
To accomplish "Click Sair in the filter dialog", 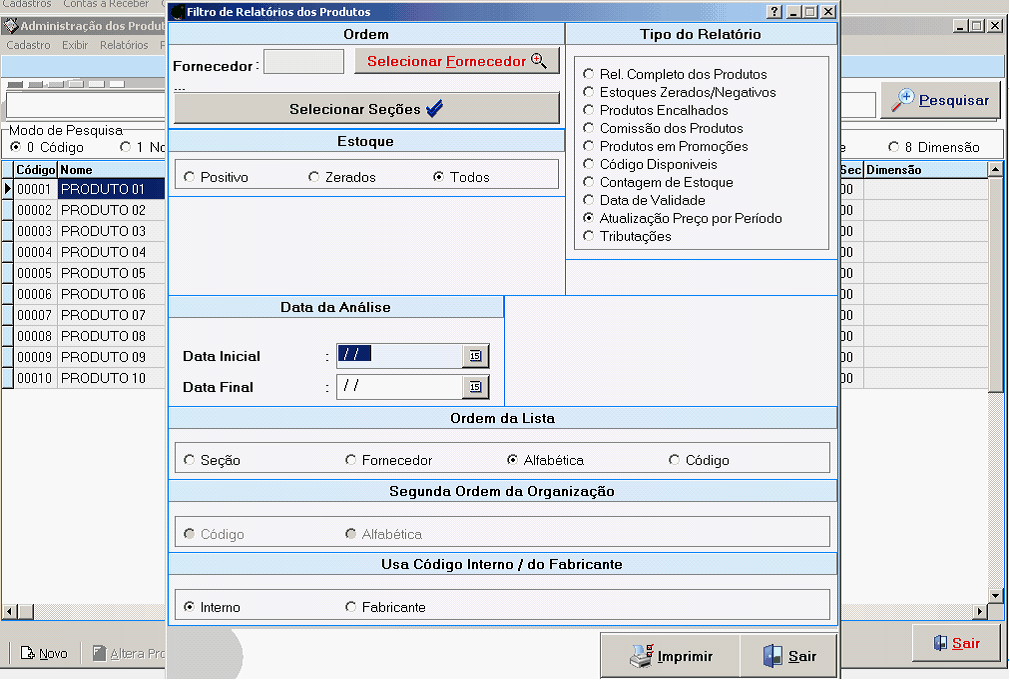I will [788, 656].
